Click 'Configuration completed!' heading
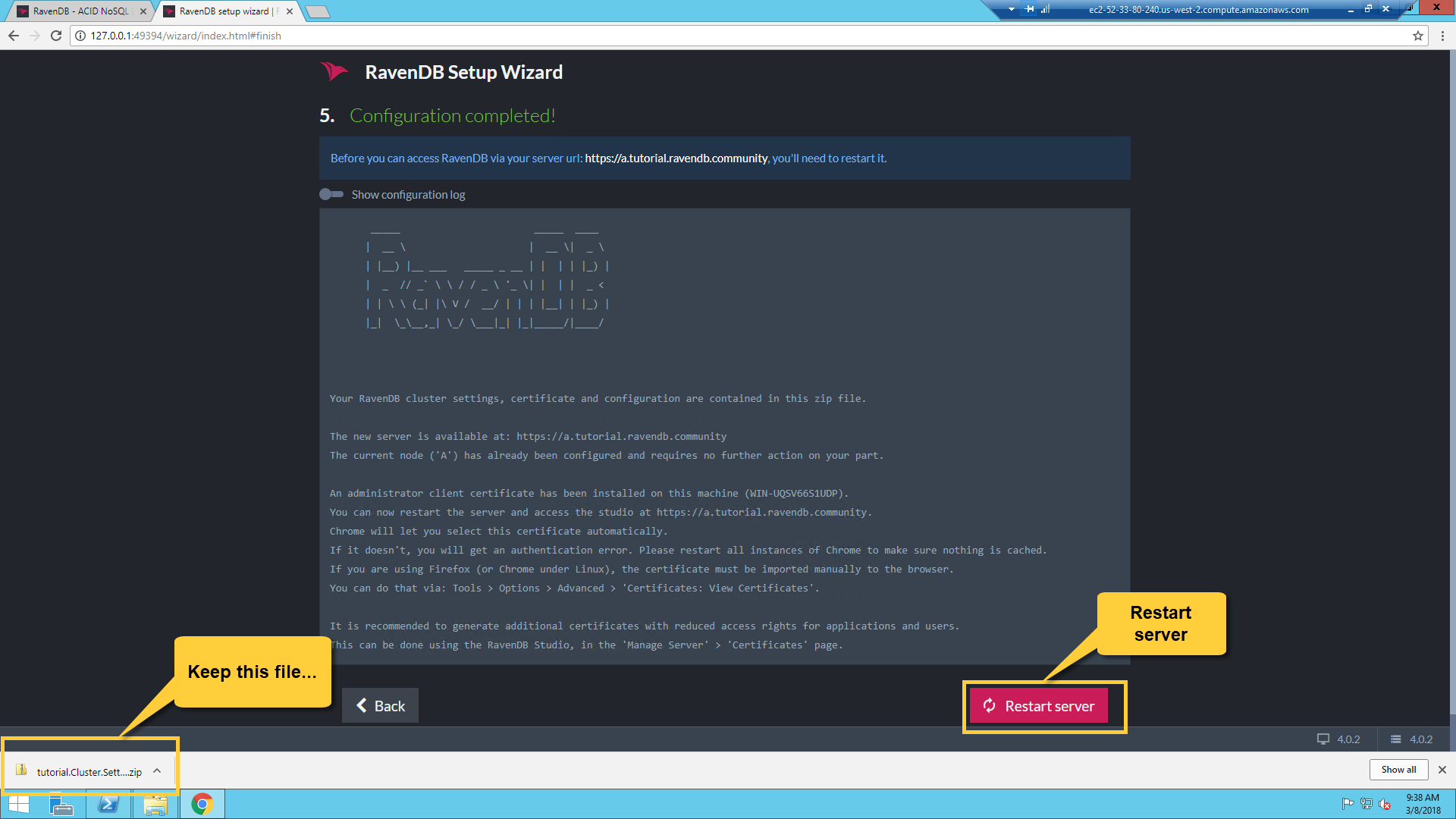 tap(452, 116)
